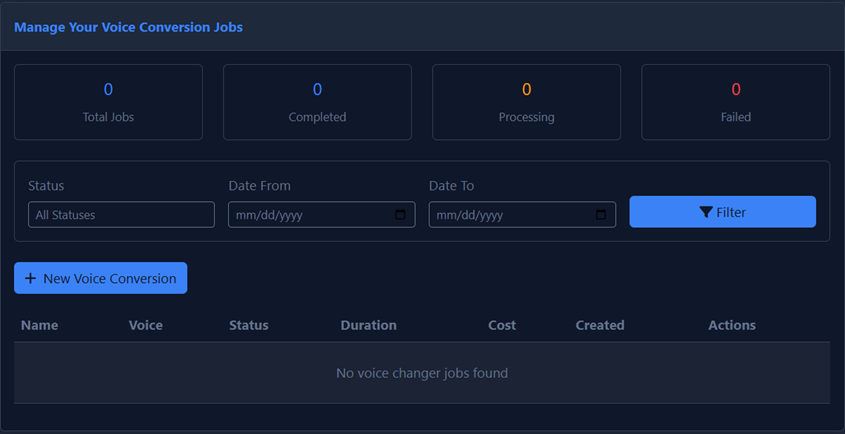Start a New Voice Conversion
The width and height of the screenshot is (845, 434).
tap(101, 278)
